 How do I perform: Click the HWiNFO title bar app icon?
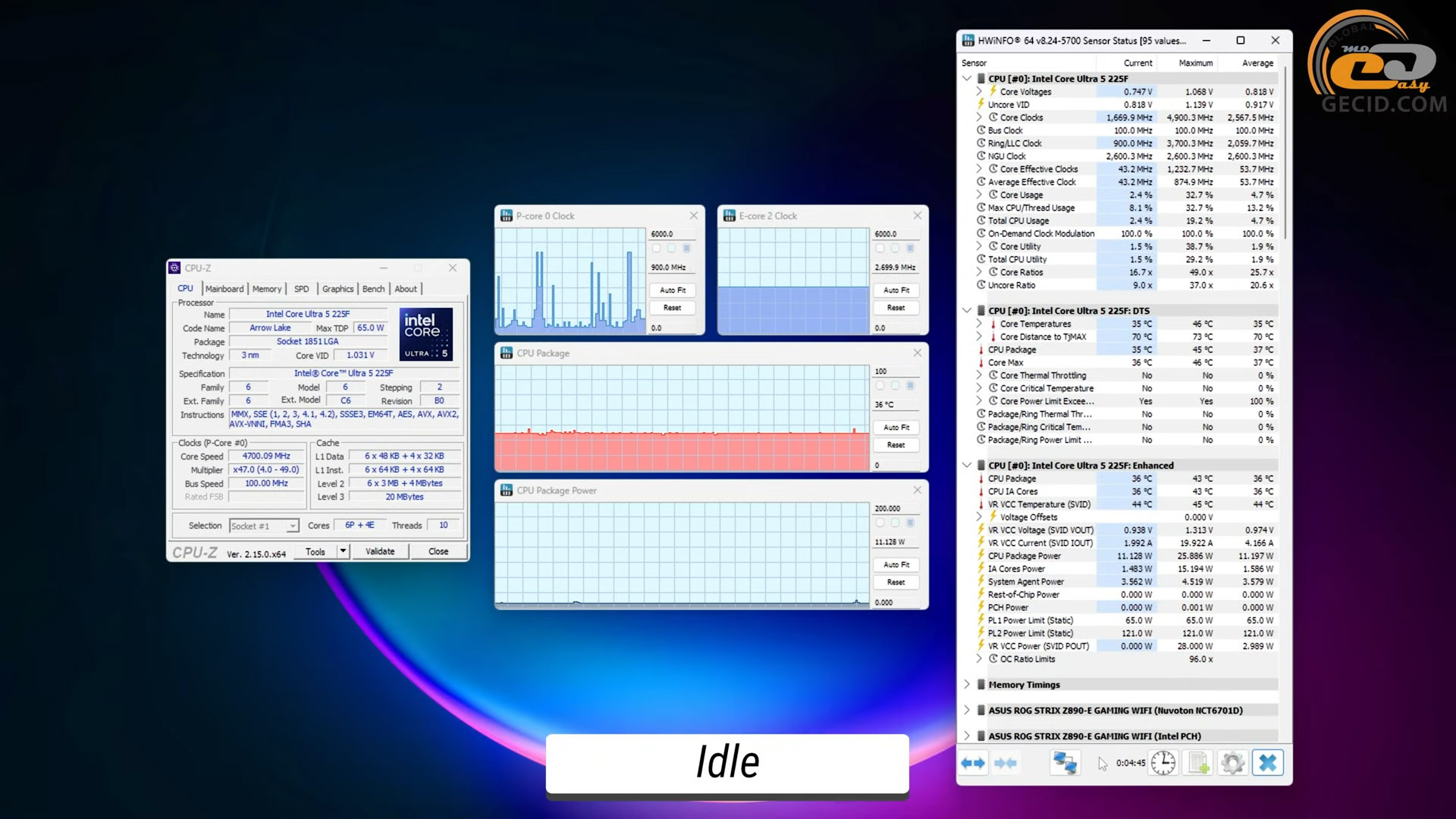pyautogui.click(x=968, y=40)
